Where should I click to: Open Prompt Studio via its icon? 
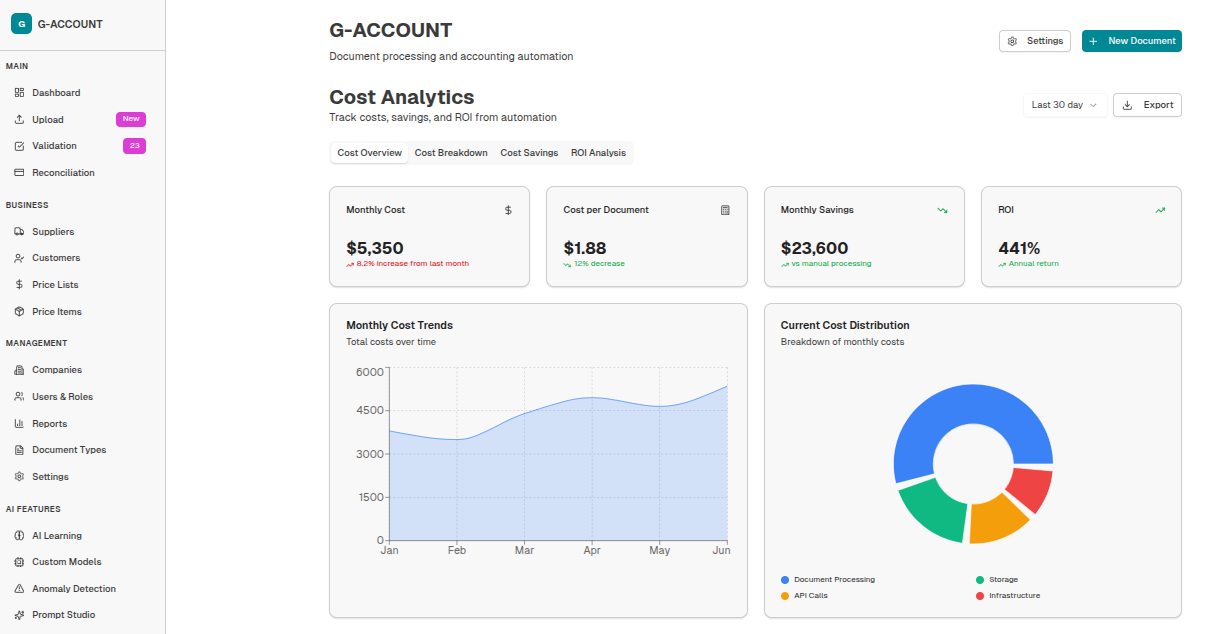click(x=18, y=614)
